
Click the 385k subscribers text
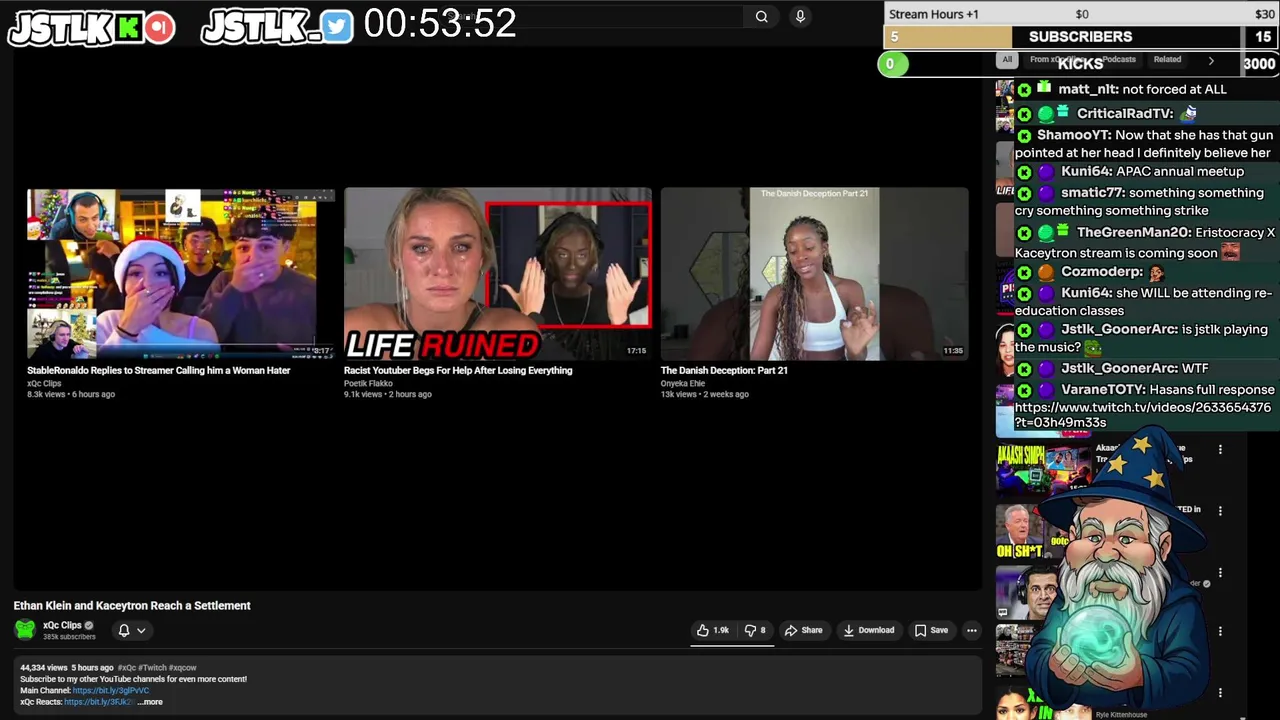69,637
